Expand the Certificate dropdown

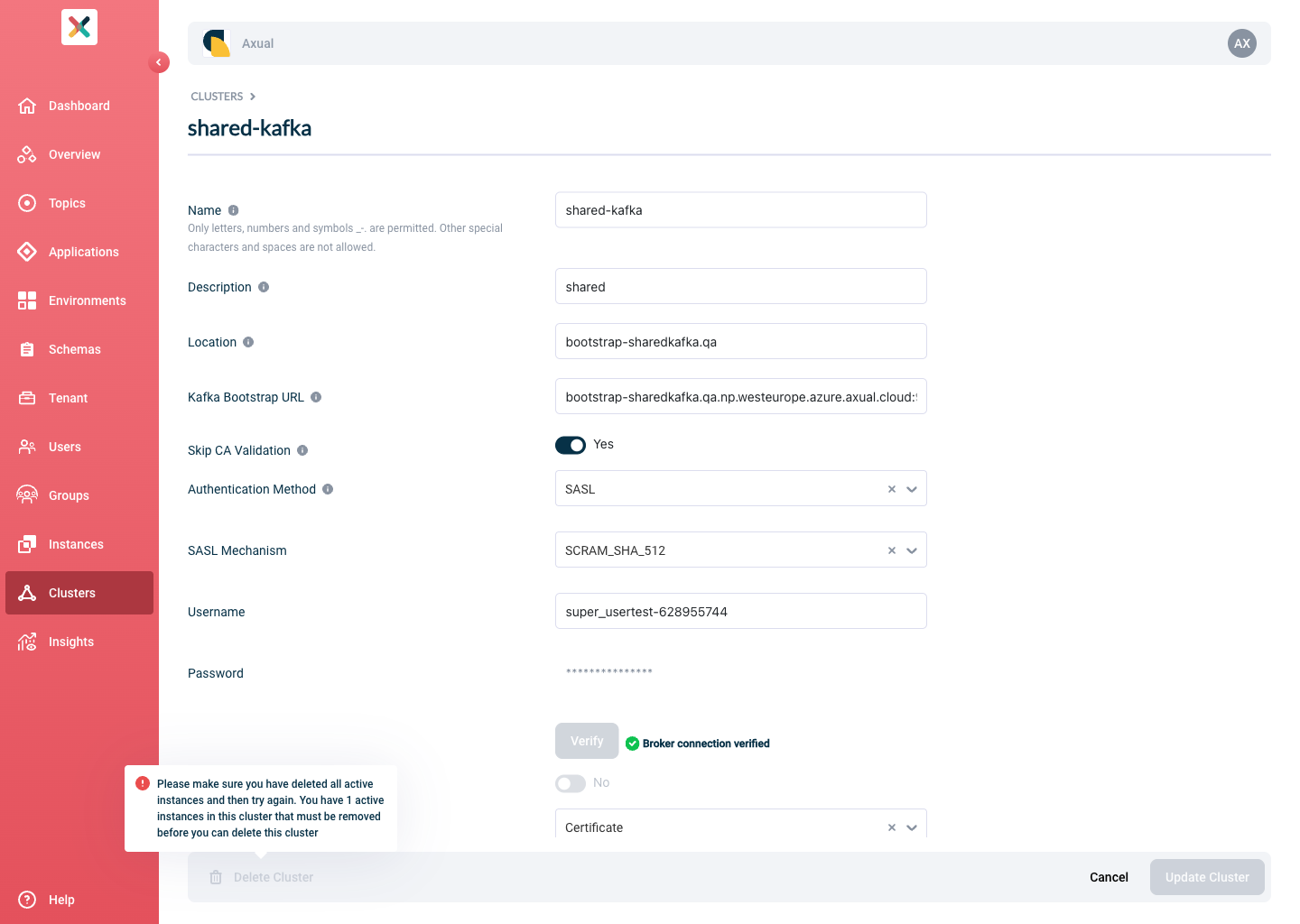(912, 827)
